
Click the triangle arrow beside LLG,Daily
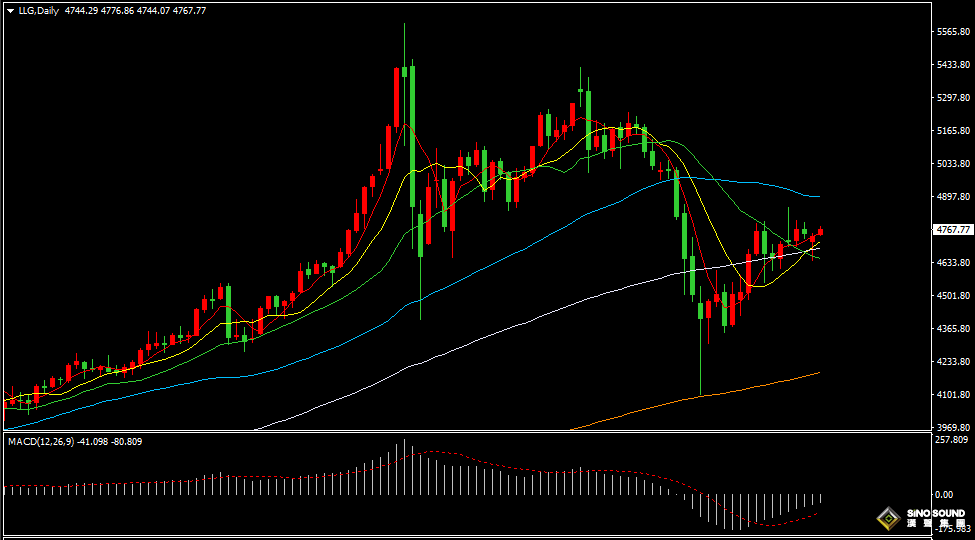(10, 10)
